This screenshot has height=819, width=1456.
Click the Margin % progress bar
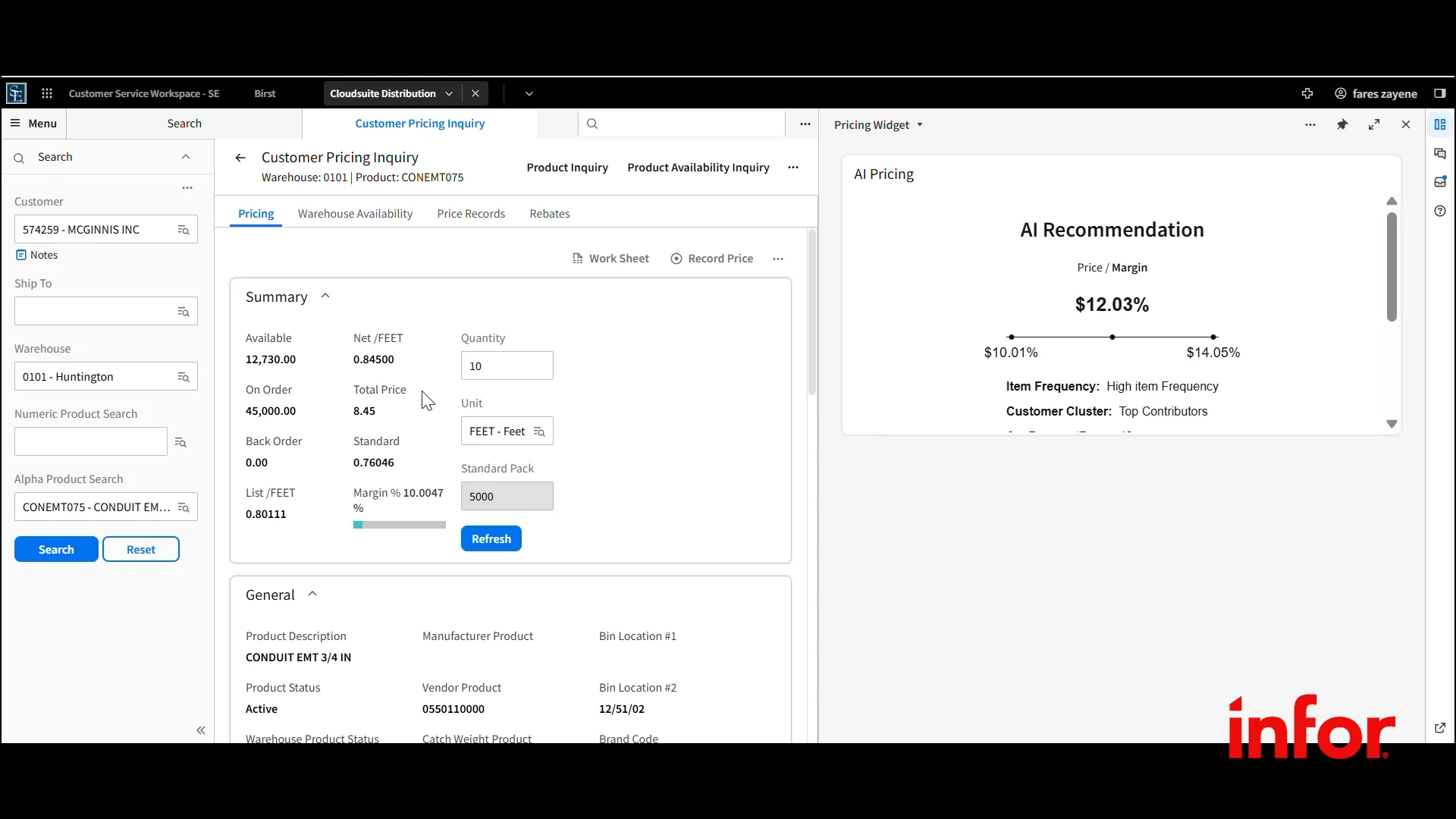400,525
